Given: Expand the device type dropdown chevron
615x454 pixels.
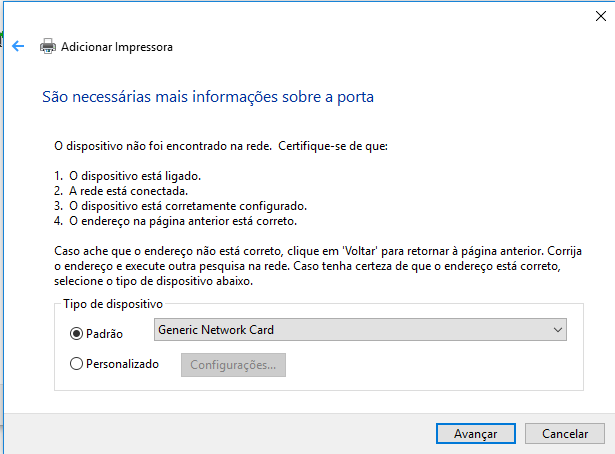Looking at the screenshot, I should [557, 330].
